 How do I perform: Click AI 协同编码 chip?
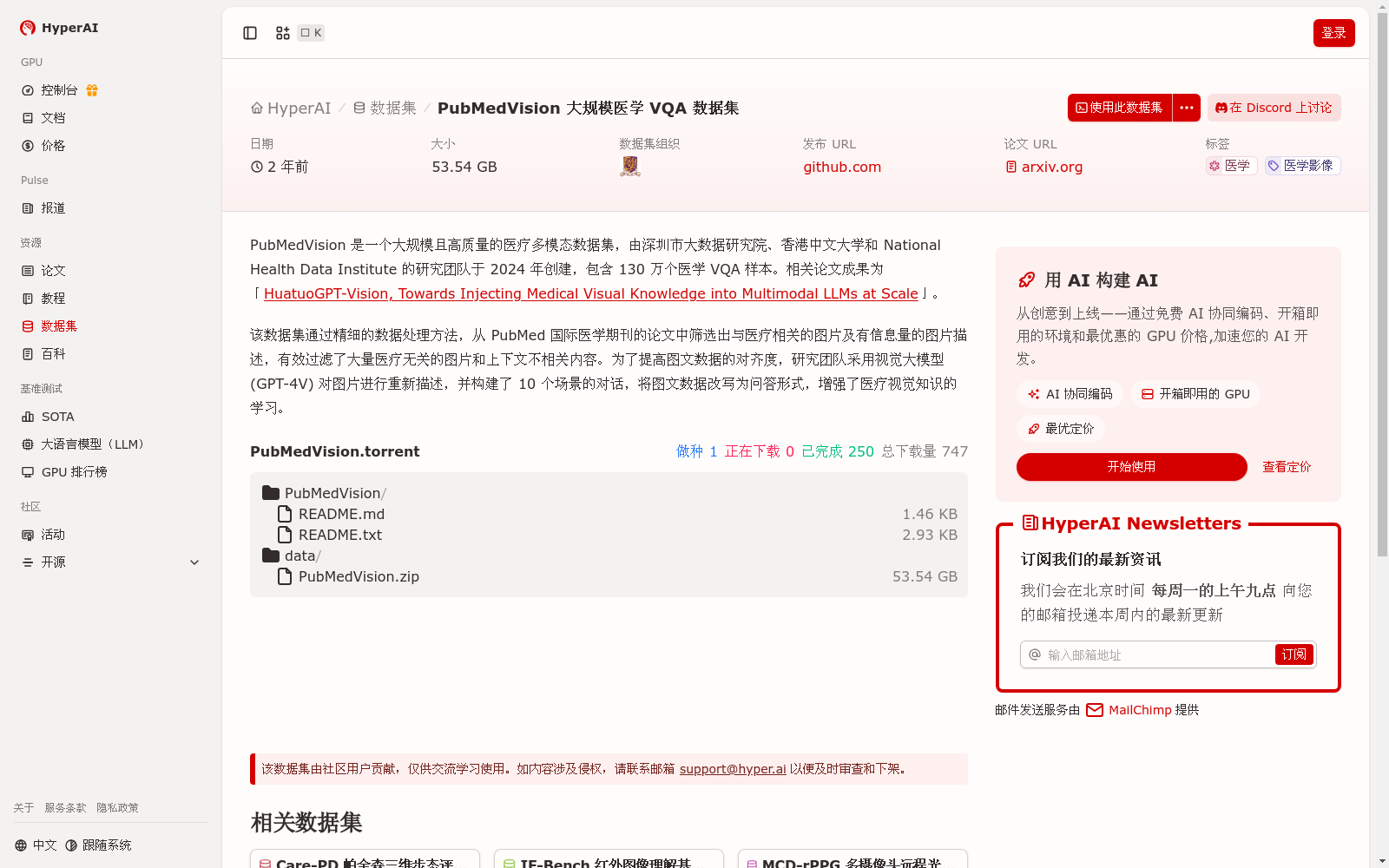click(1070, 394)
